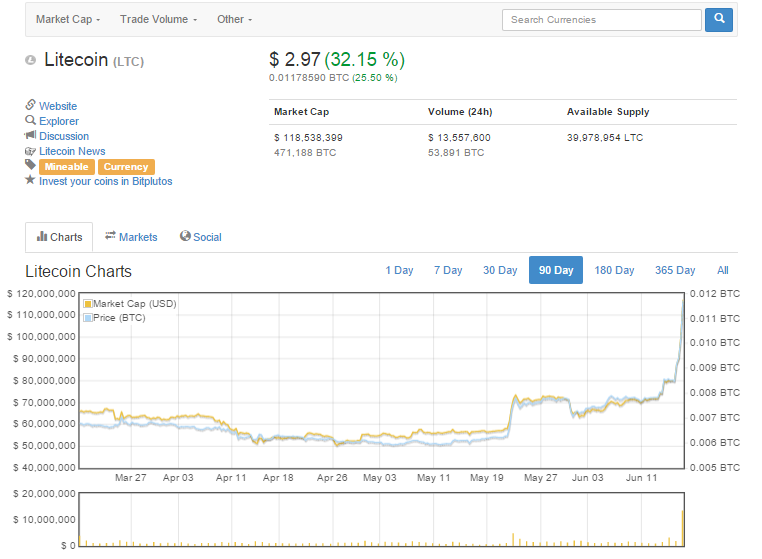This screenshot has height=559, width=762.
Task: Open the Other dropdown menu
Action: click(234, 19)
